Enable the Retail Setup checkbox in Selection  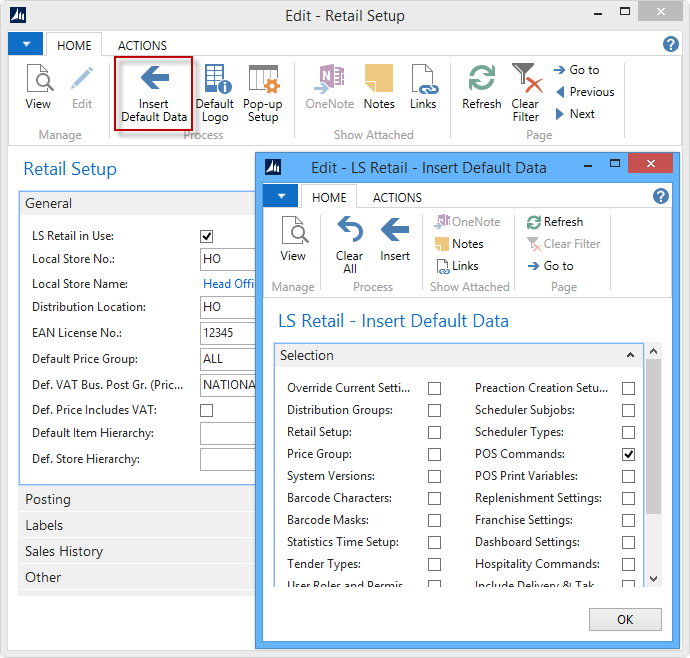(x=434, y=432)
